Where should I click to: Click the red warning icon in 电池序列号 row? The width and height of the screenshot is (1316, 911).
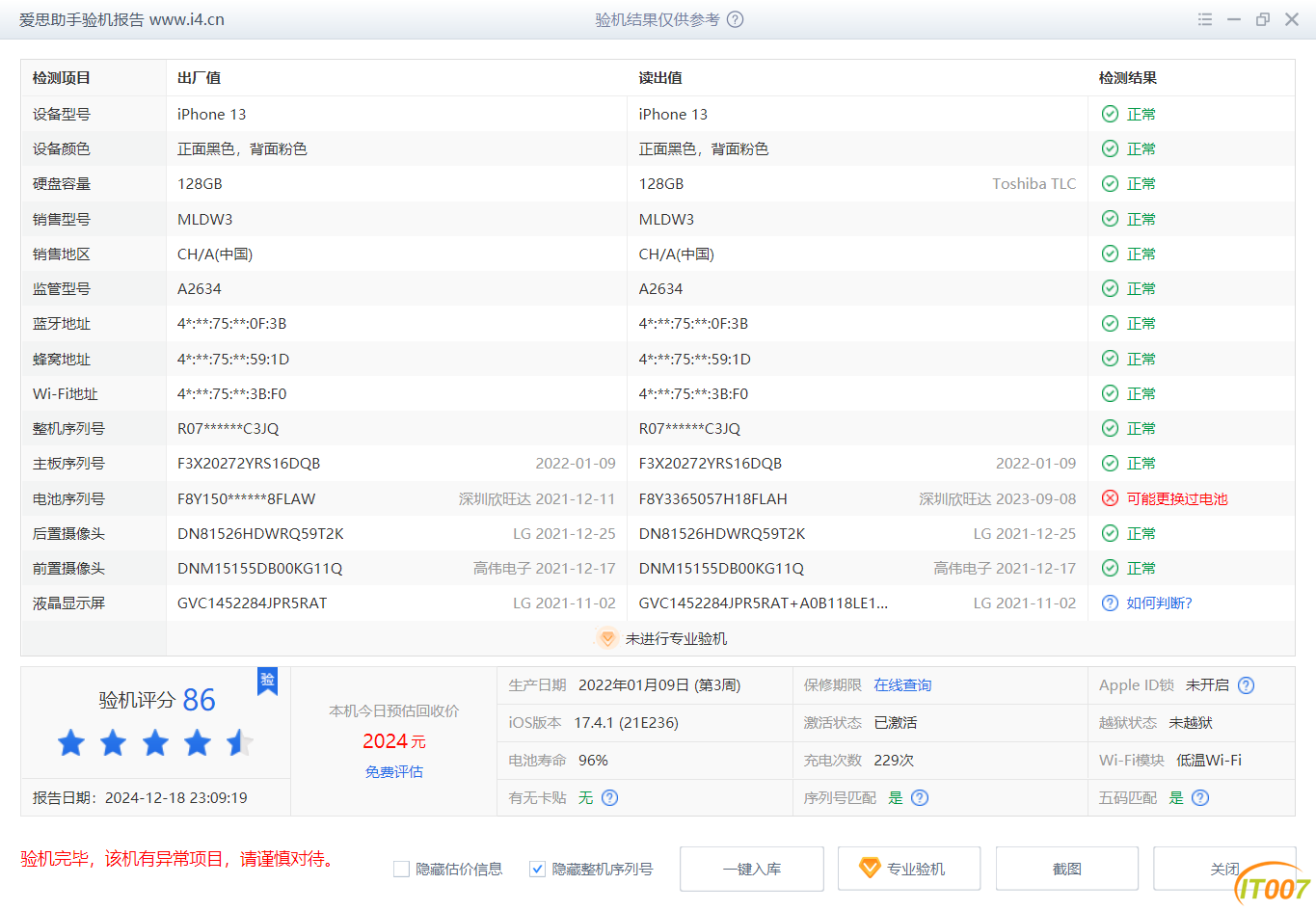tap(1110, 498)
